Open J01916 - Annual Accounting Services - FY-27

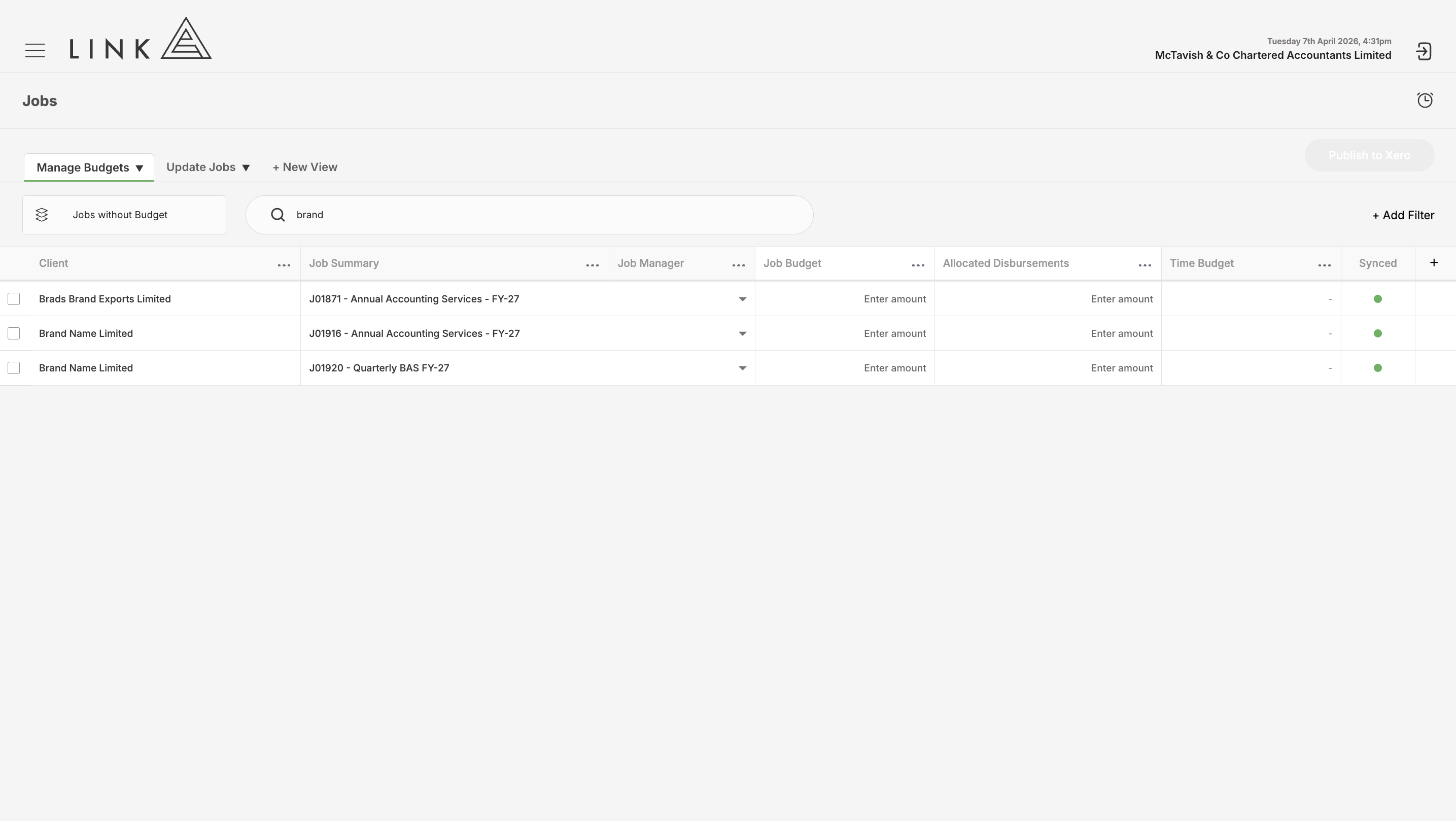(414, 333)
